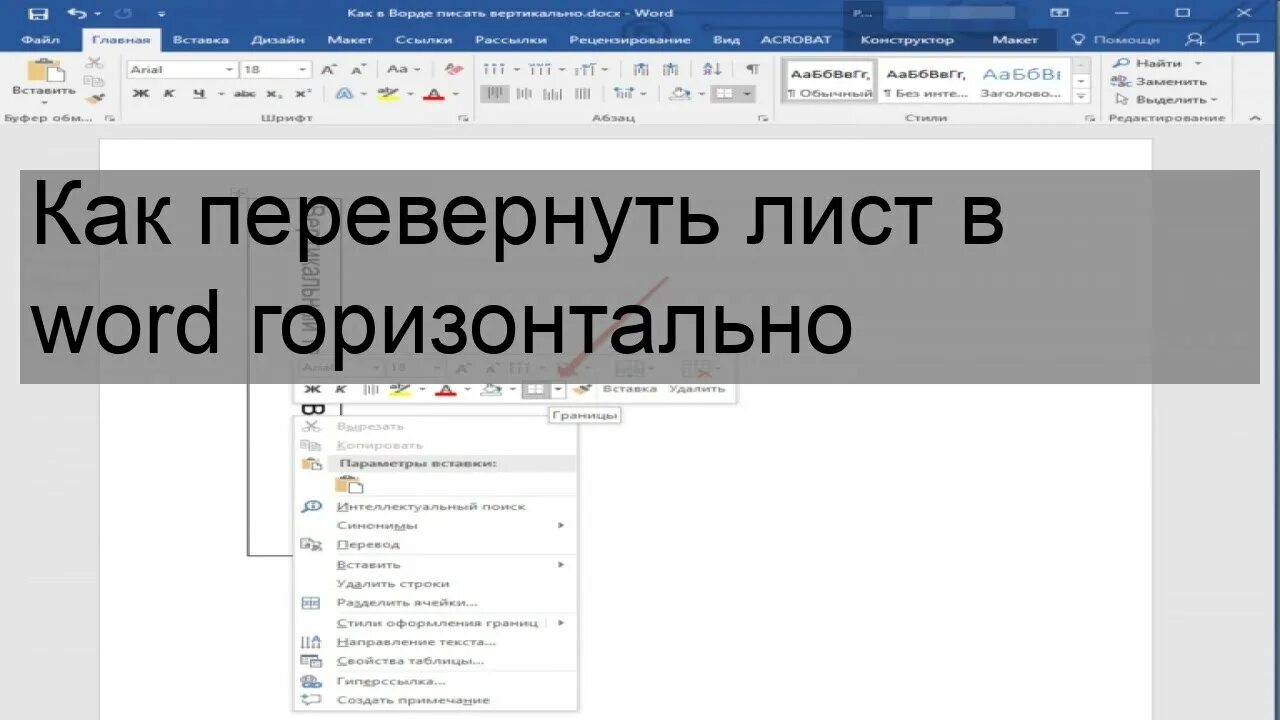
Task: Toggle Bold (Ж) in the ribbon
Action: (141, 94)
